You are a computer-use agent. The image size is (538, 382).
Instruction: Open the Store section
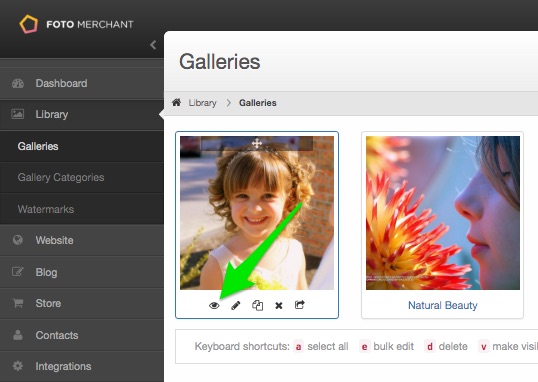[x=82, y=303]
